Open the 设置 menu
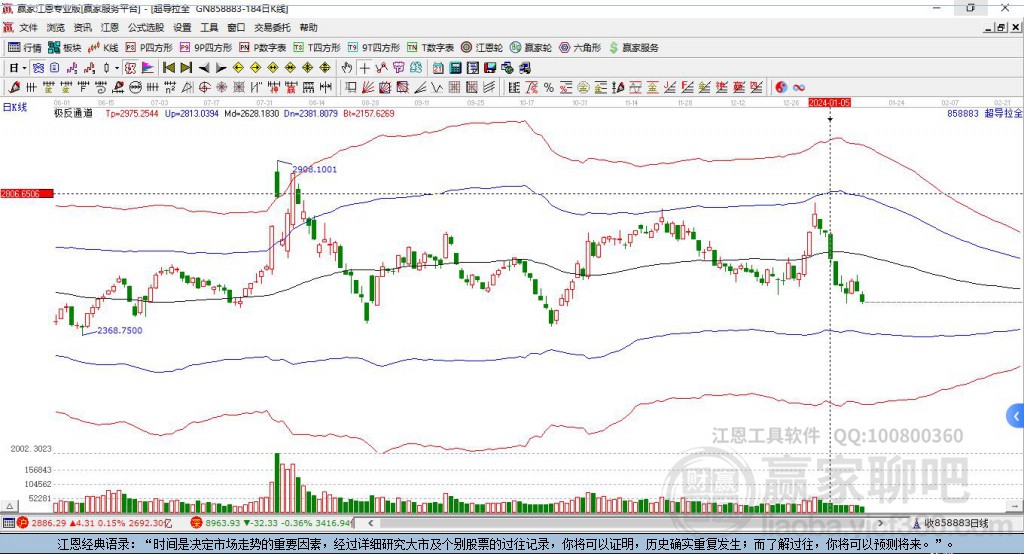This screenshot has width=1024, height=554. pos(182,27)
